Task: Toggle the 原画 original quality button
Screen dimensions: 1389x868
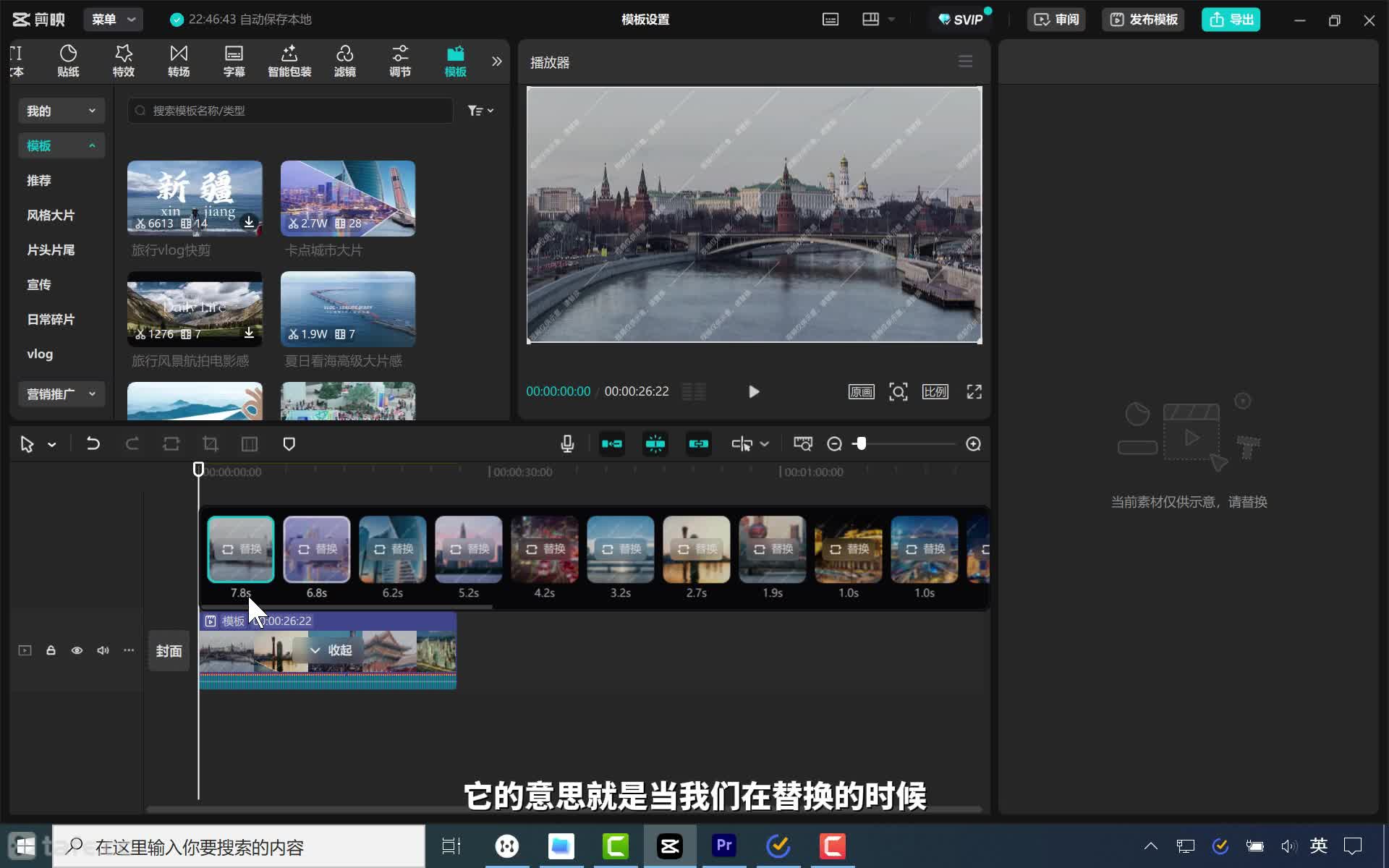Action: click(x=861, y=392)
